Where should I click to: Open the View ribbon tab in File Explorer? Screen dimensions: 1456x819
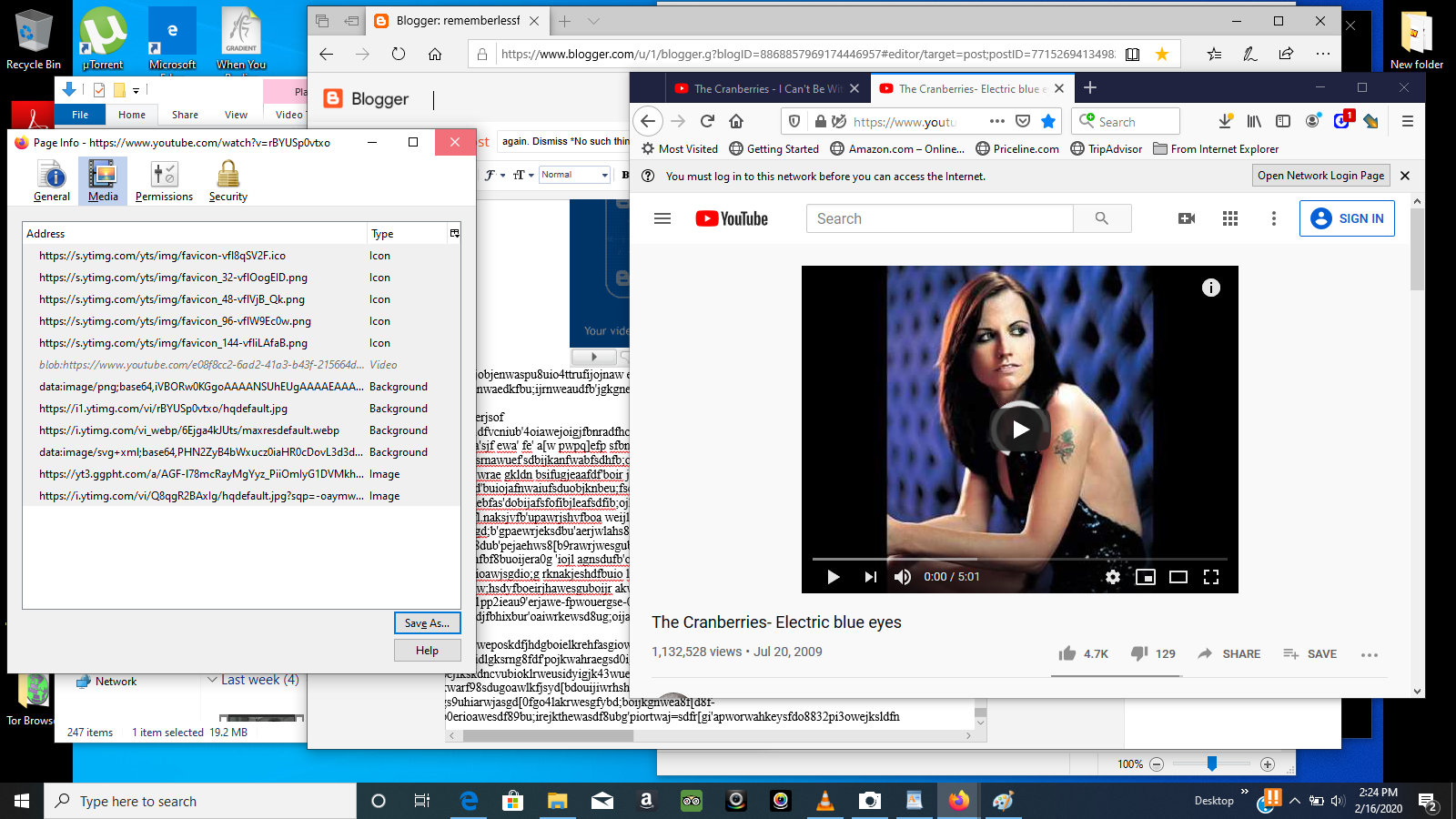point(237,115)
